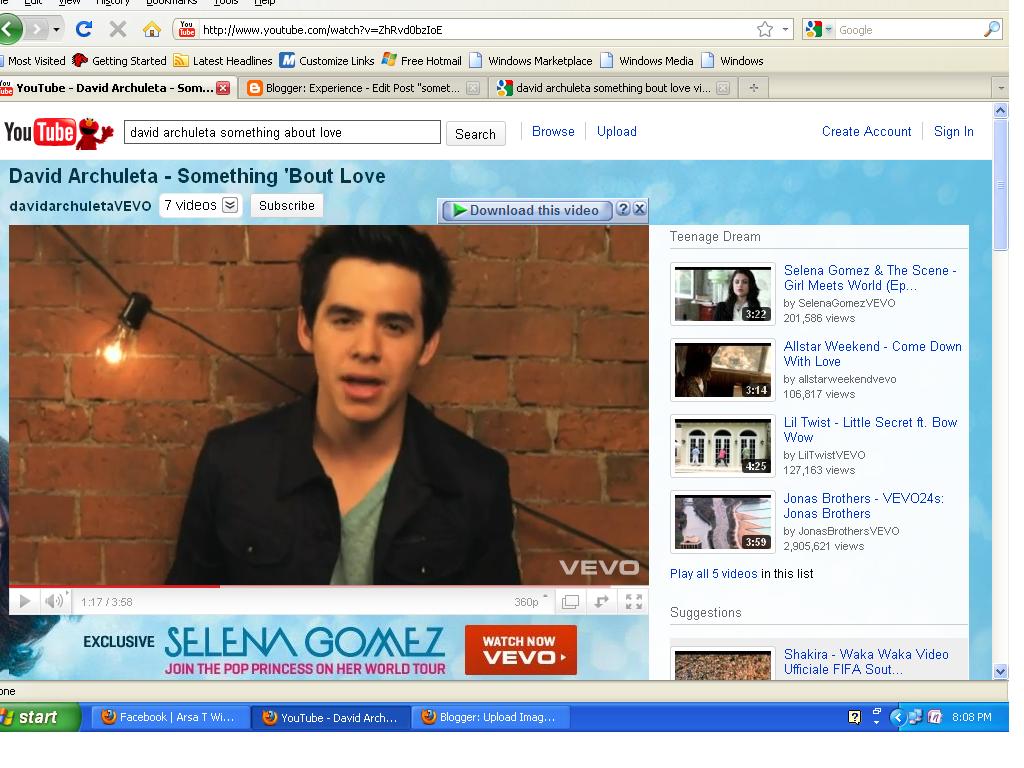Screen dimensions: 1024x768
Task: Bookmark this page with the star icon
Action: [765, 29]
